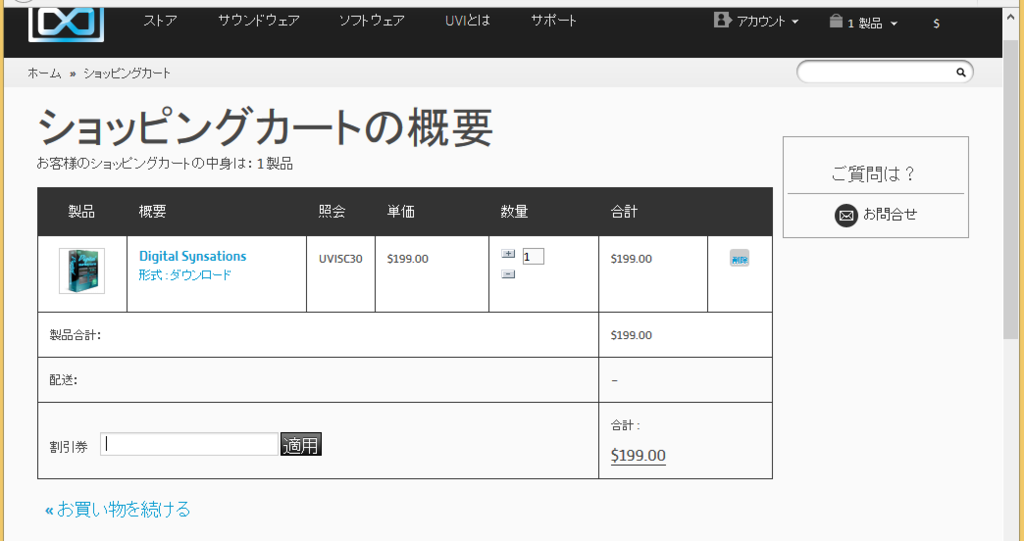Apply coupon with 適用 button
This screenshot has height=541, width=1024.
(x=301, y=445)
